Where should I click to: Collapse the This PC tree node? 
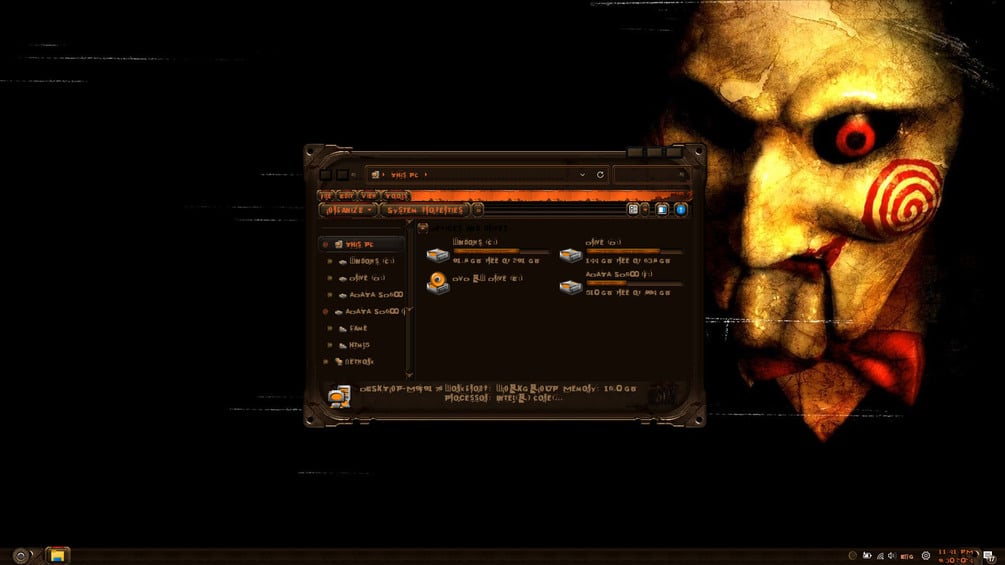(x=326, y=245)
